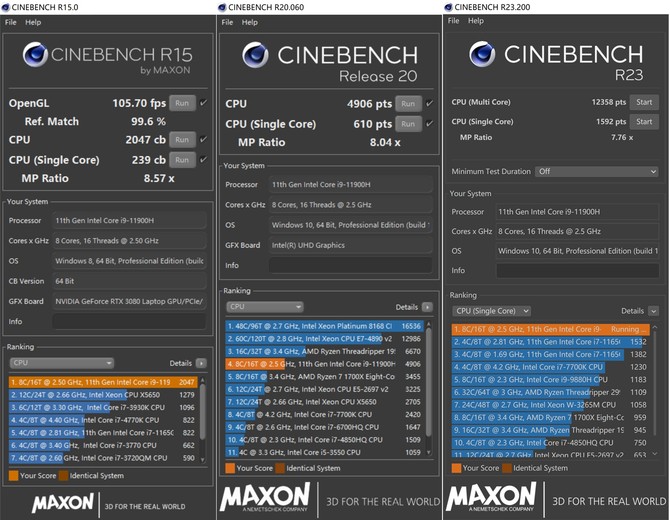Screen dimensions: 670x520
Task: Open the CPU ranking dropdown in R15
Action: (62, 363)
